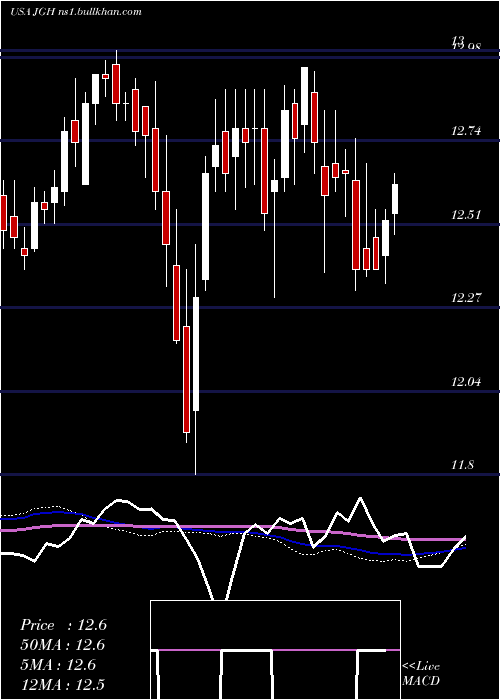Click the 11.8 price axis label
Viewport: 500px width, 700px height.
point(463,465)
